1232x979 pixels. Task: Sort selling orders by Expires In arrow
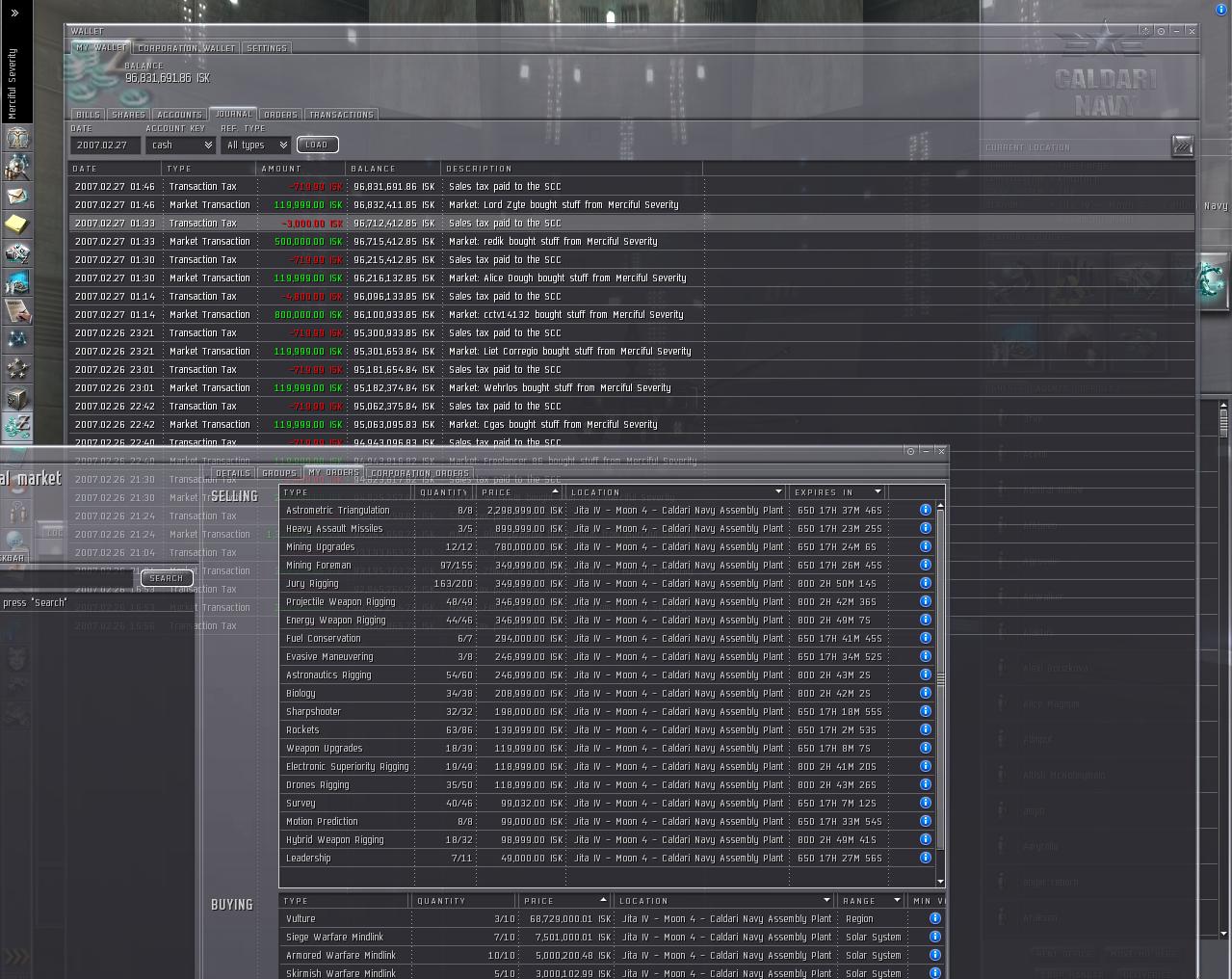[x=878, y=491]
